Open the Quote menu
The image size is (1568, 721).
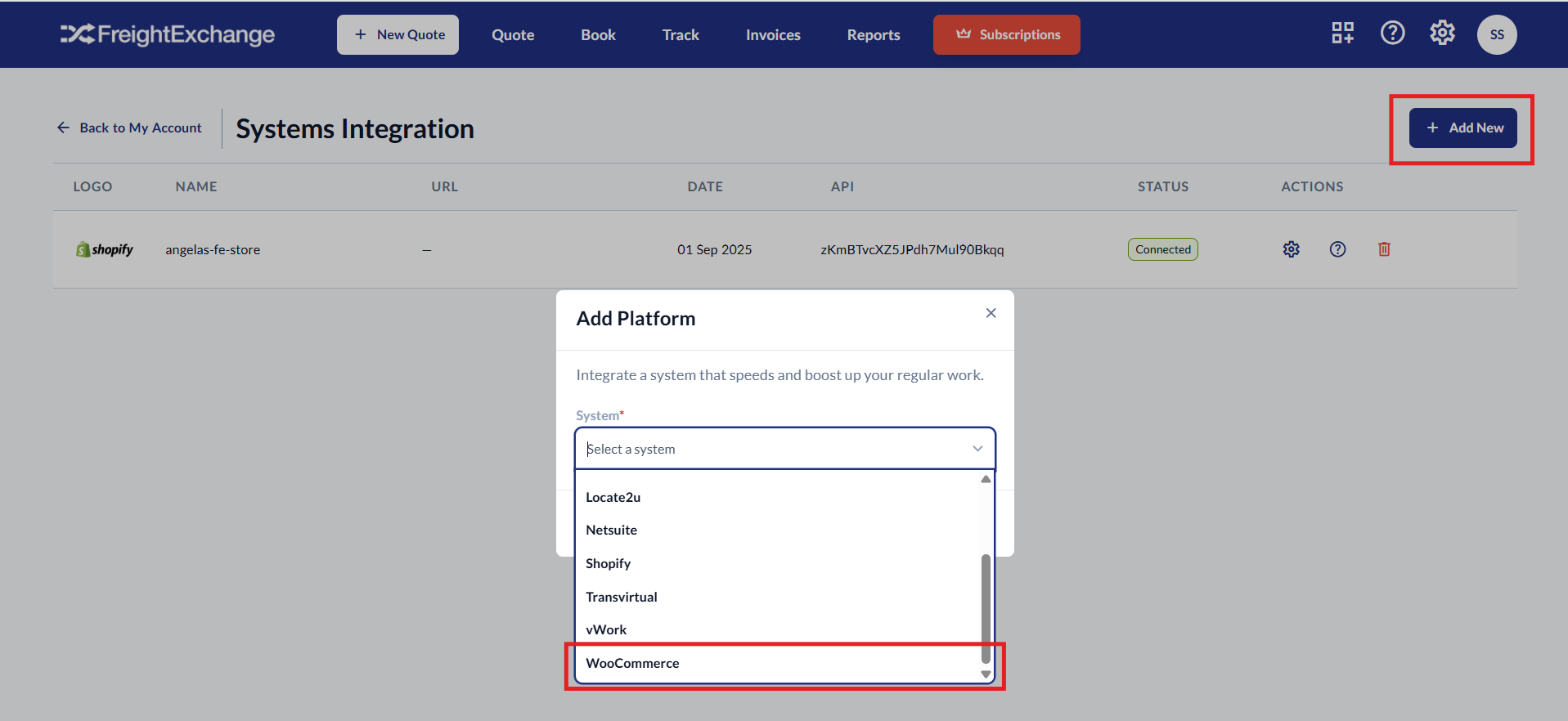pos(513,35)
